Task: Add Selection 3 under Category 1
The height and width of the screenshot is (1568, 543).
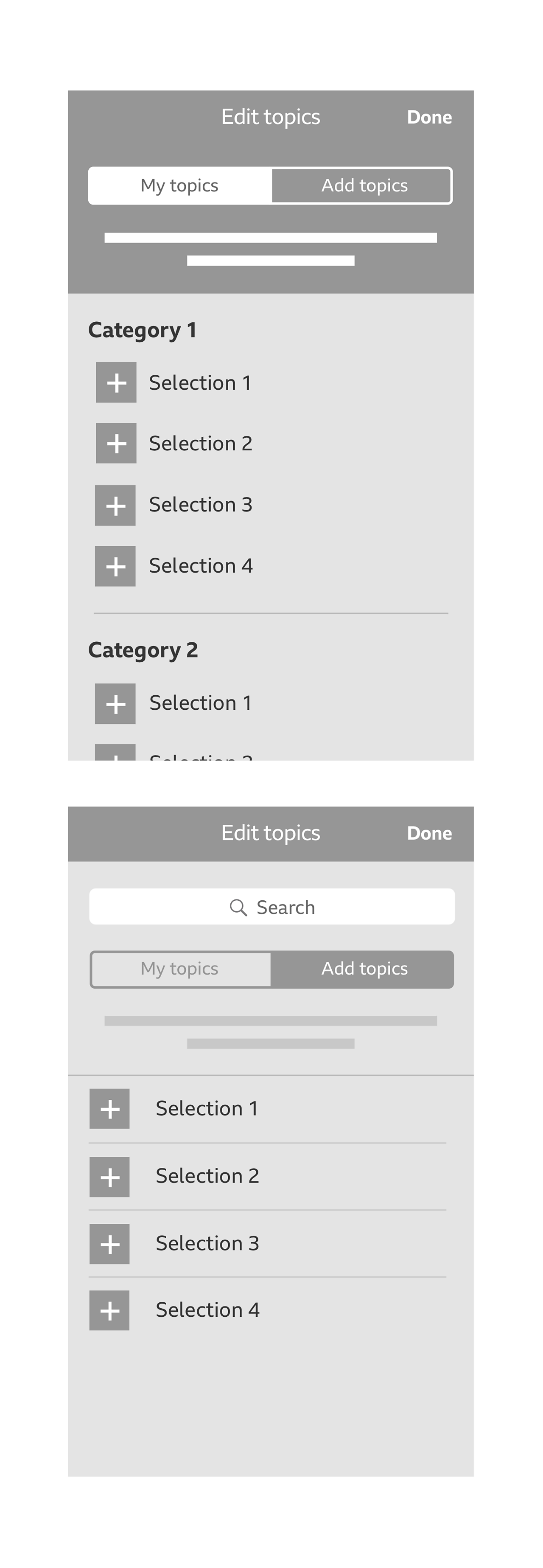Action: pyautogui.click(x=115, y=505)
